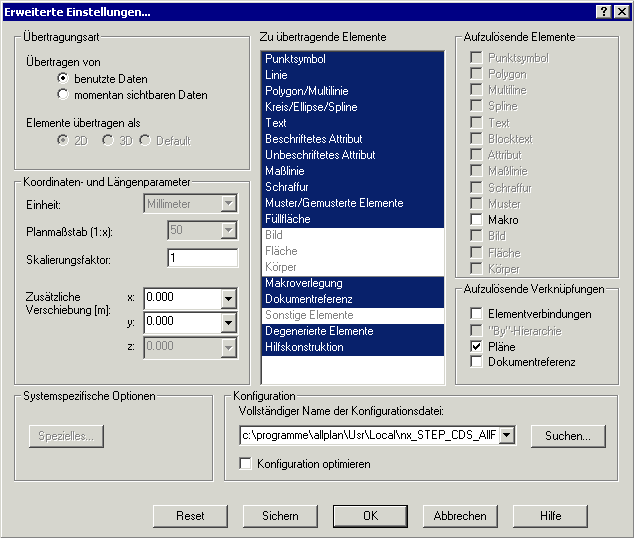
Task: Select 'Polygon/Multilinie' list entry
Action: click(353, 91)
